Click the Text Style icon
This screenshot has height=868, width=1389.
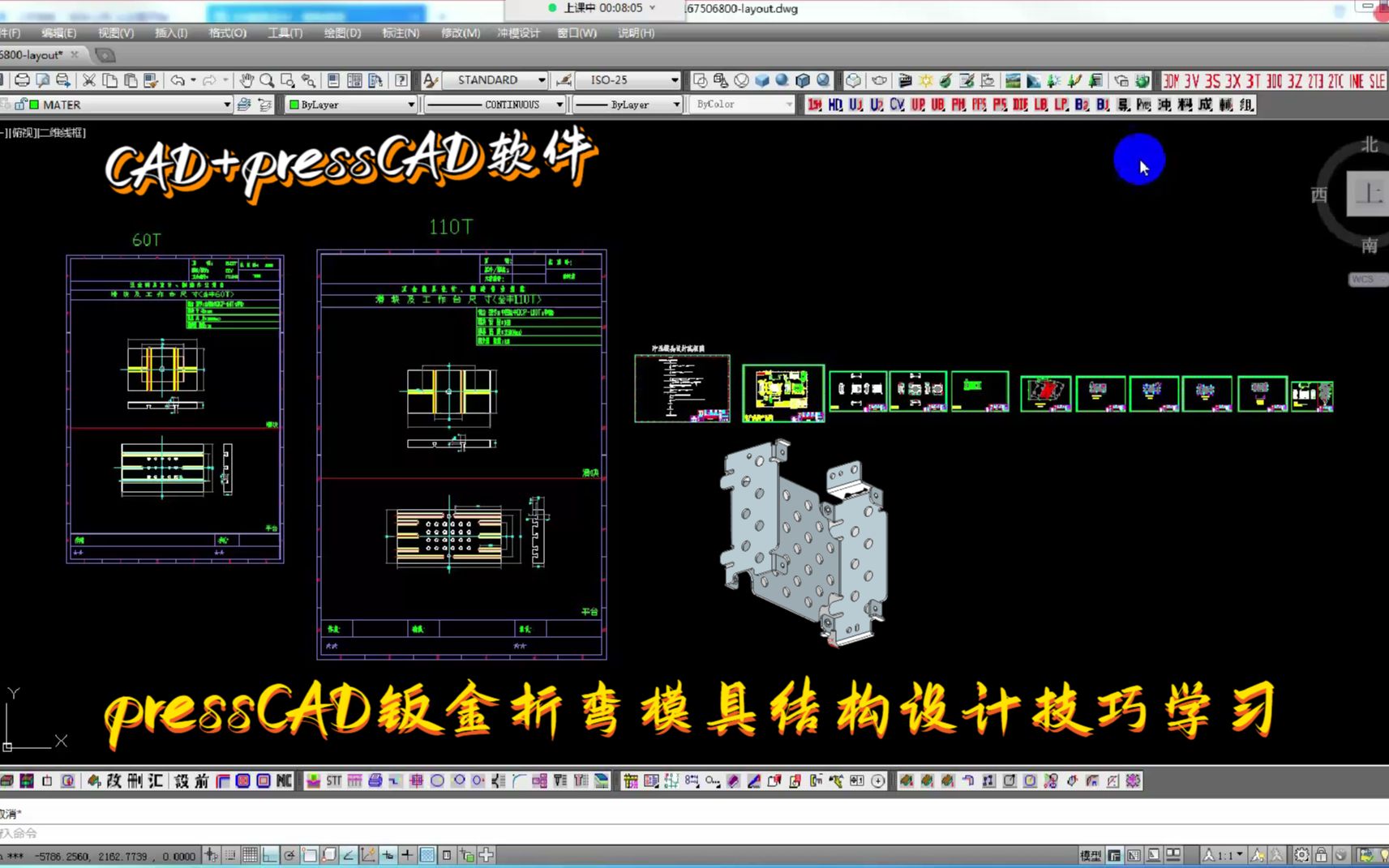click(x=431, y=80)
